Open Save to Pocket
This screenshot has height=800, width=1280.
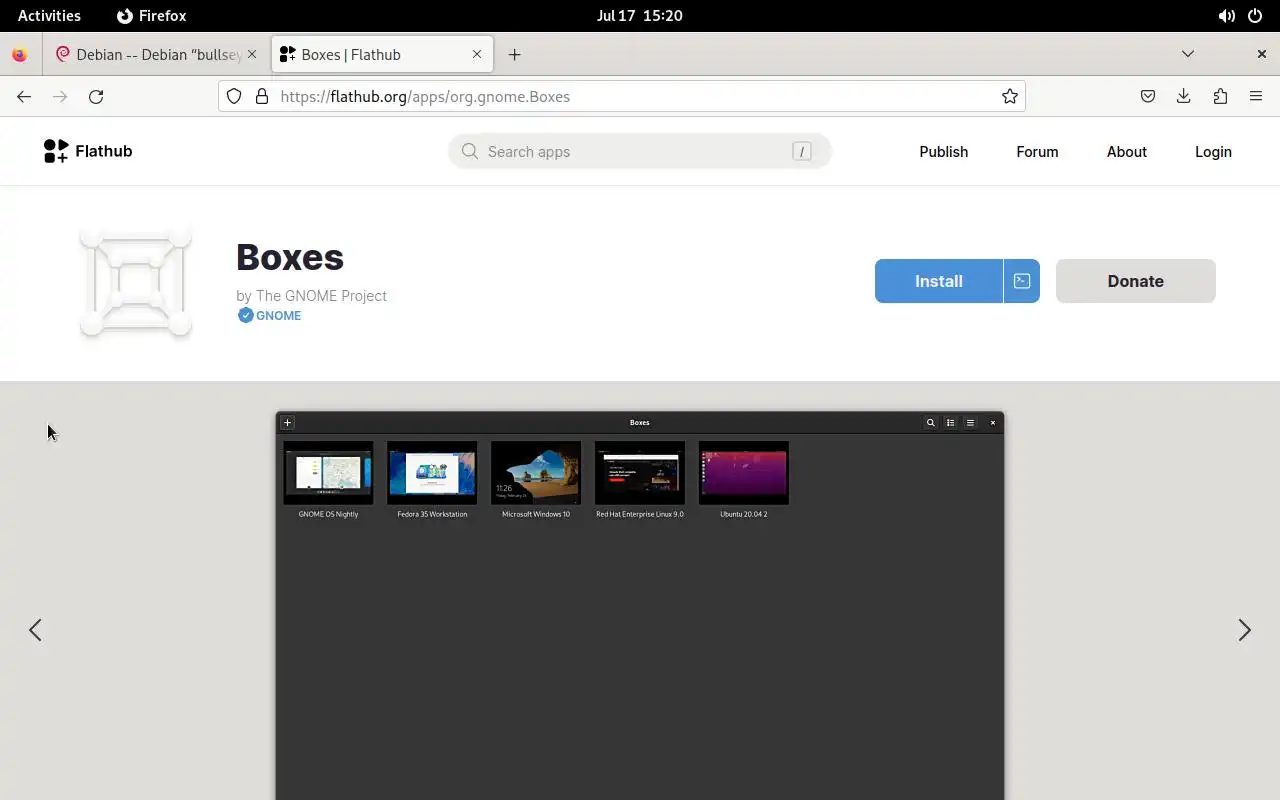click(x=1148, y=96)
